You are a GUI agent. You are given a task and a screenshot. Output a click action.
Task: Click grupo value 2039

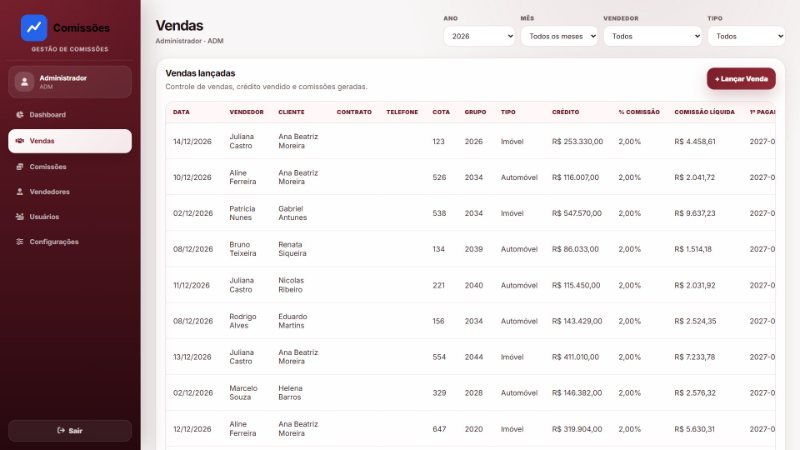[x=473, y=249]
